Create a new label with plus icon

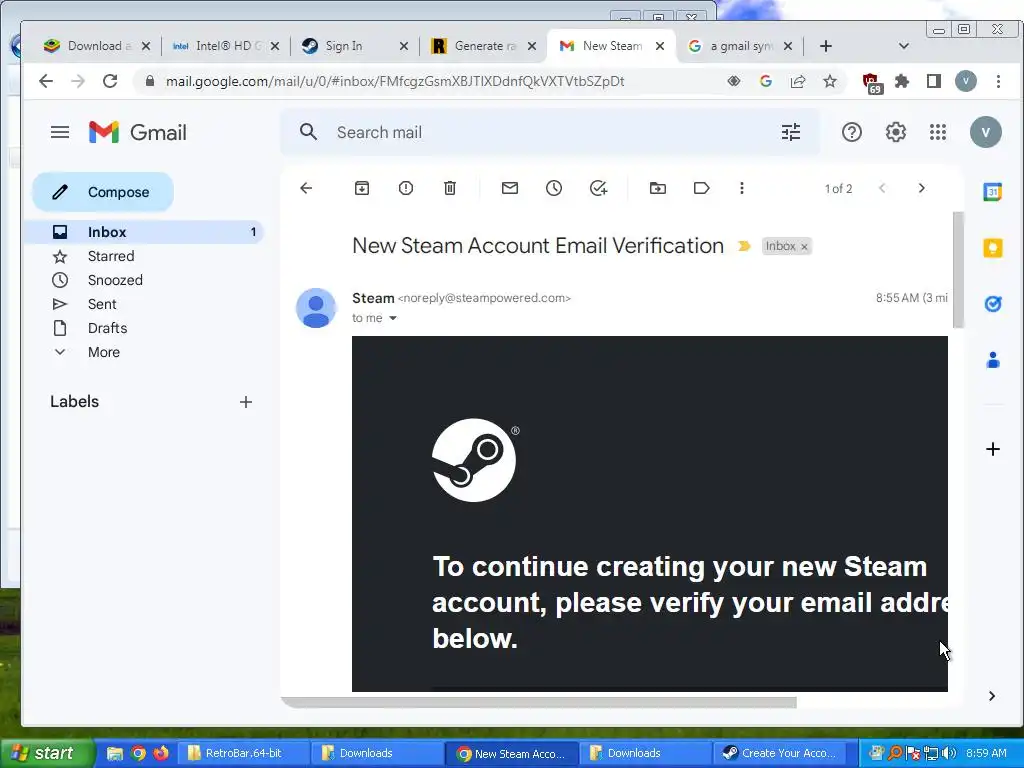click(x=246, y=402)
